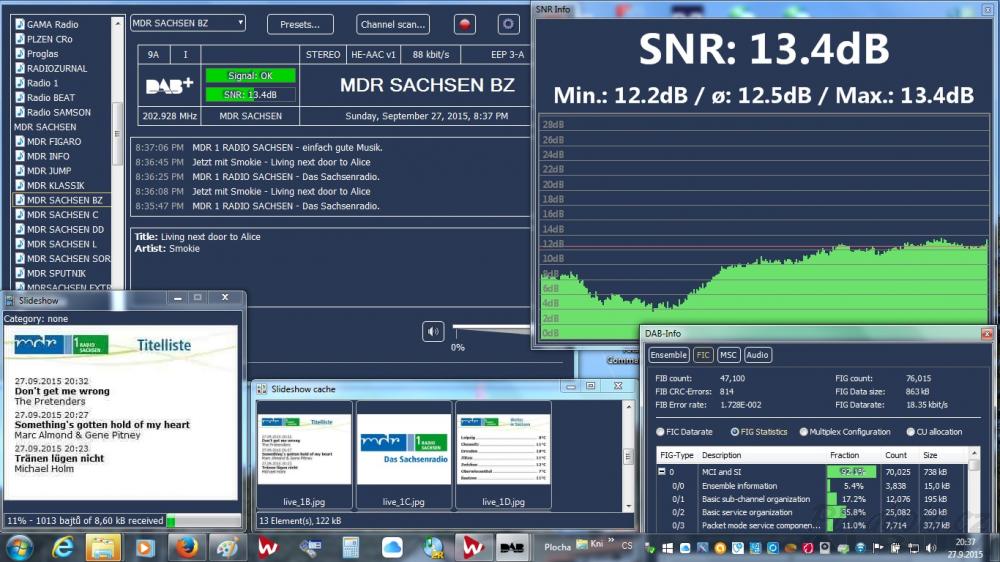Open Firefox from taskbar
Image resolution: width=1000 pixels, height=562 pixels.
click(186, 548)
